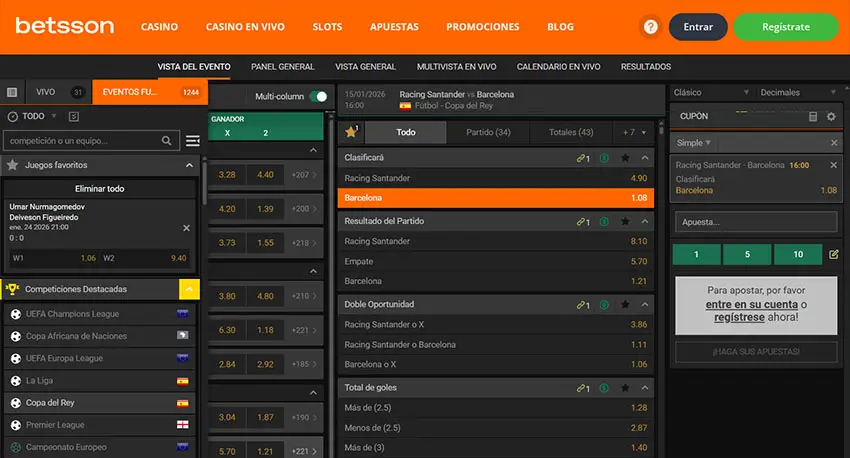Click the link icon in Clasificará header
Viewport: 850px width, 458px height.
tap(583, 158)
